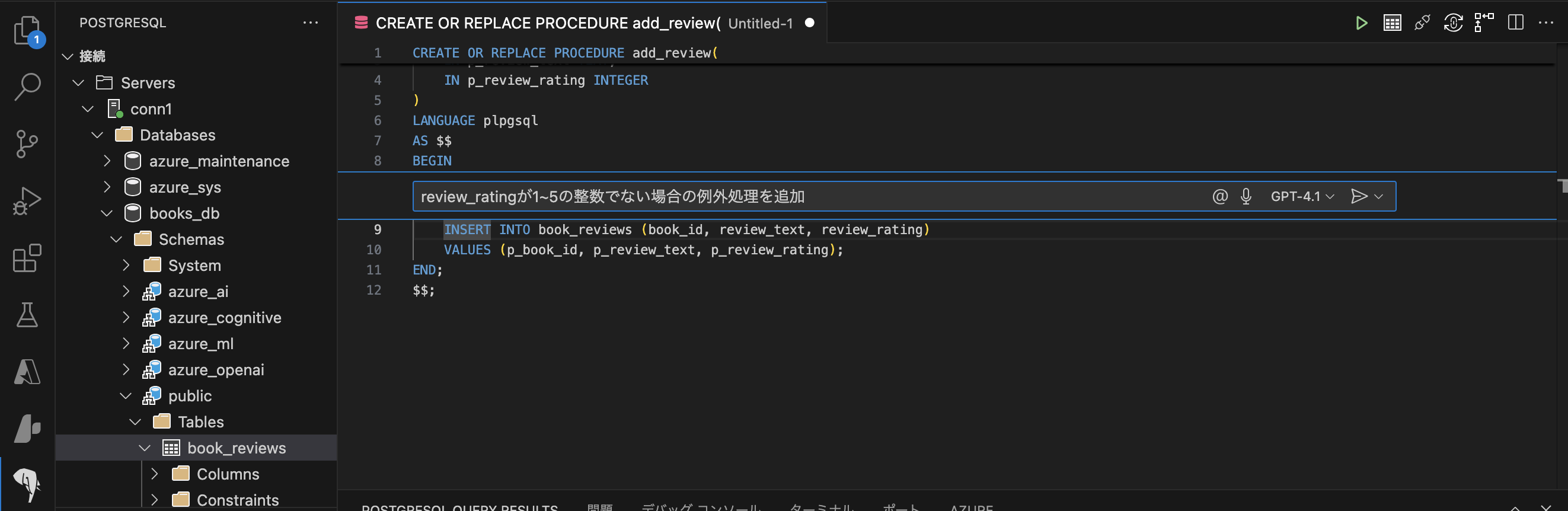
Task: Click the BEGIN keyword line
Action: (432, 161)
